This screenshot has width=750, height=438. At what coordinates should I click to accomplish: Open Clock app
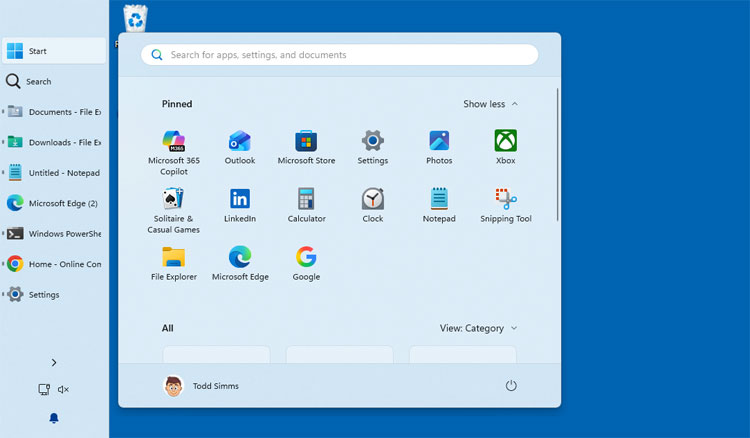pos(373,205)
